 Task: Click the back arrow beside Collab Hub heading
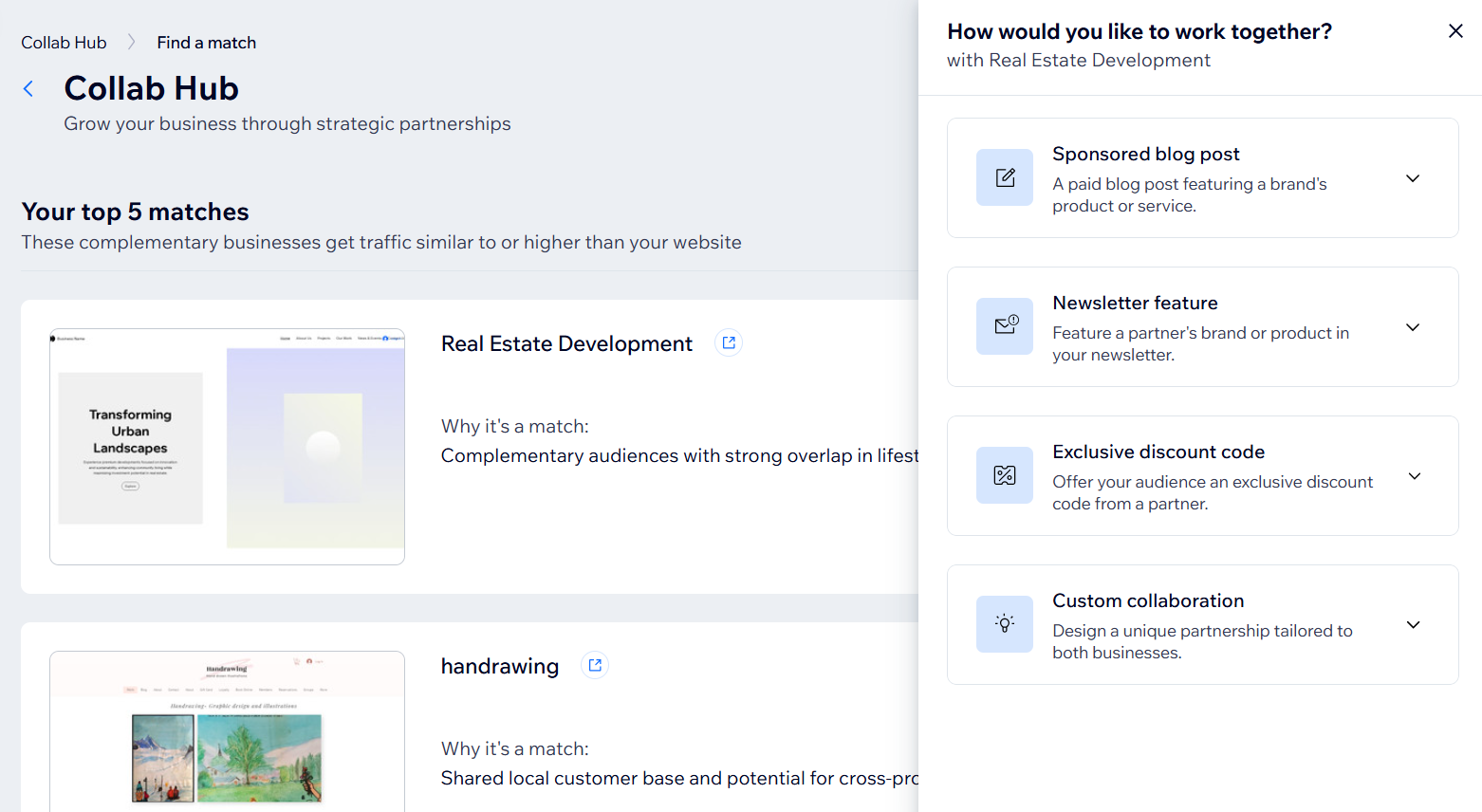pos(28,88)
